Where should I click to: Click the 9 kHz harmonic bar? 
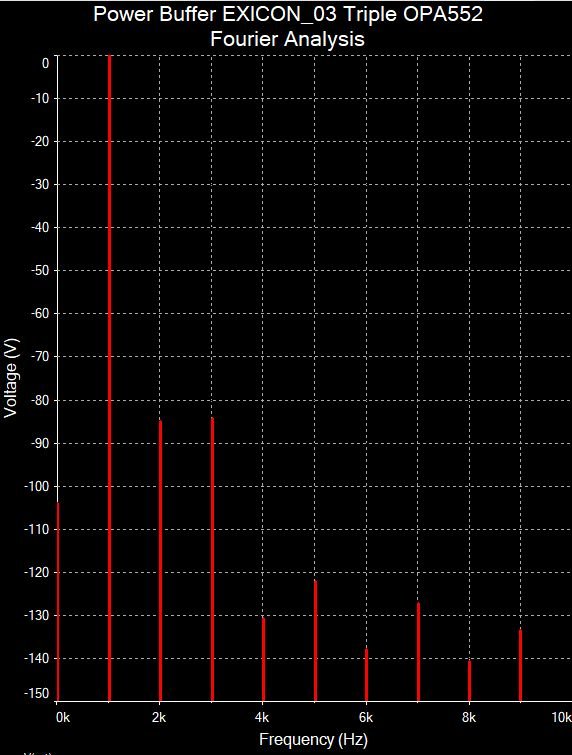[520, 665]
